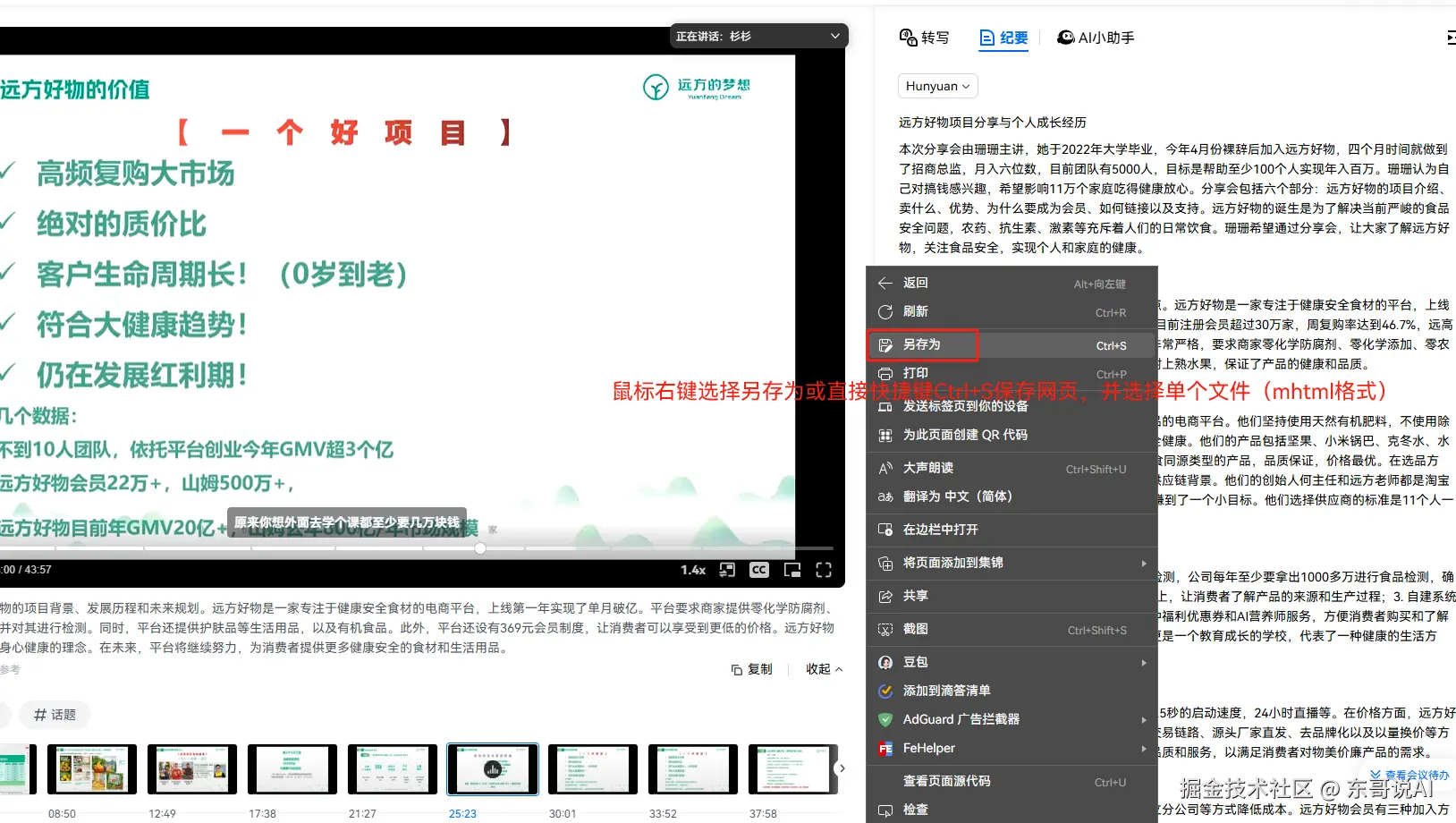Jump to the 37:58 chapter thumbnail

793,769
